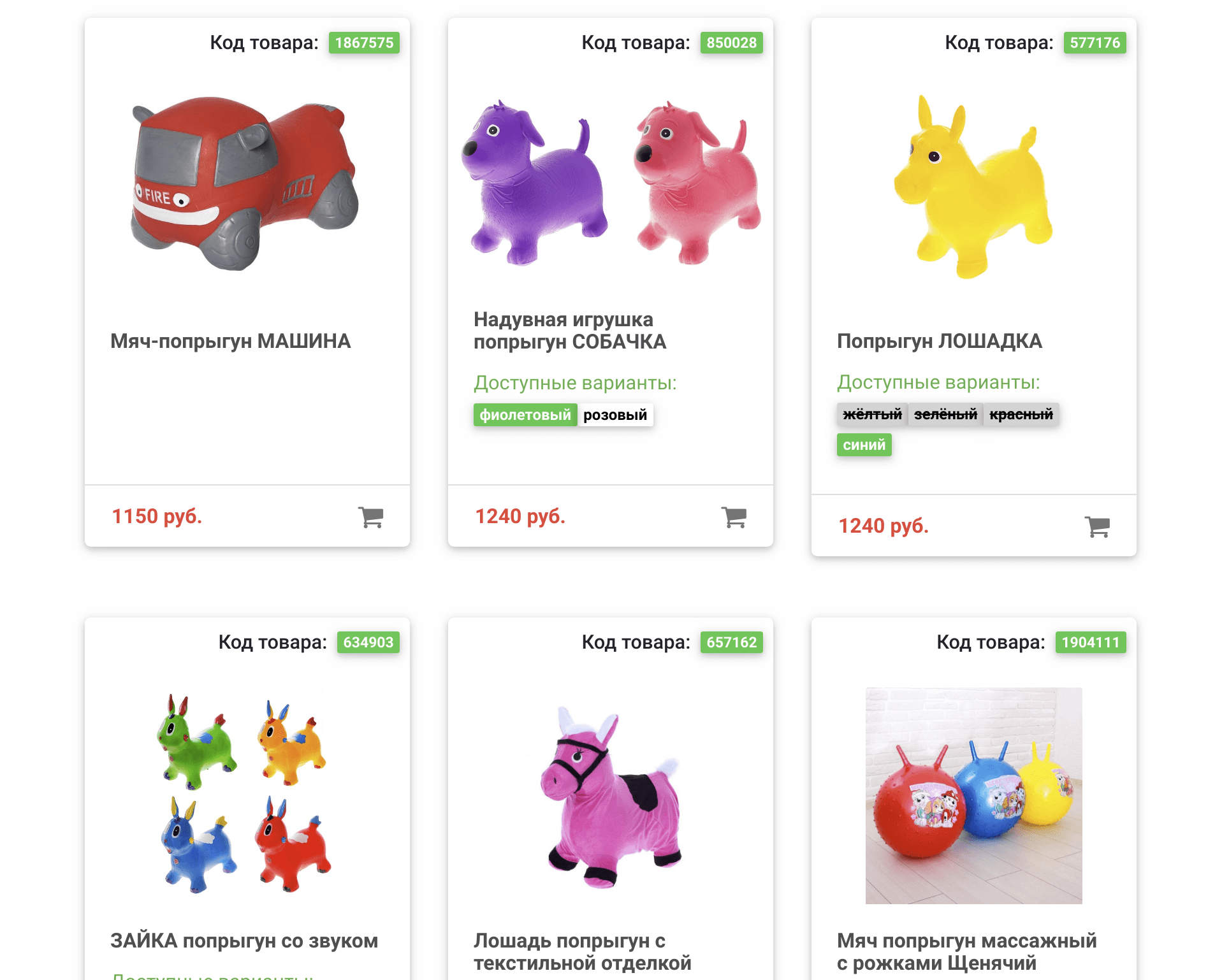
Task: Select the синий variant for ЛОШАДКА
Action: (x=864, y=445)
